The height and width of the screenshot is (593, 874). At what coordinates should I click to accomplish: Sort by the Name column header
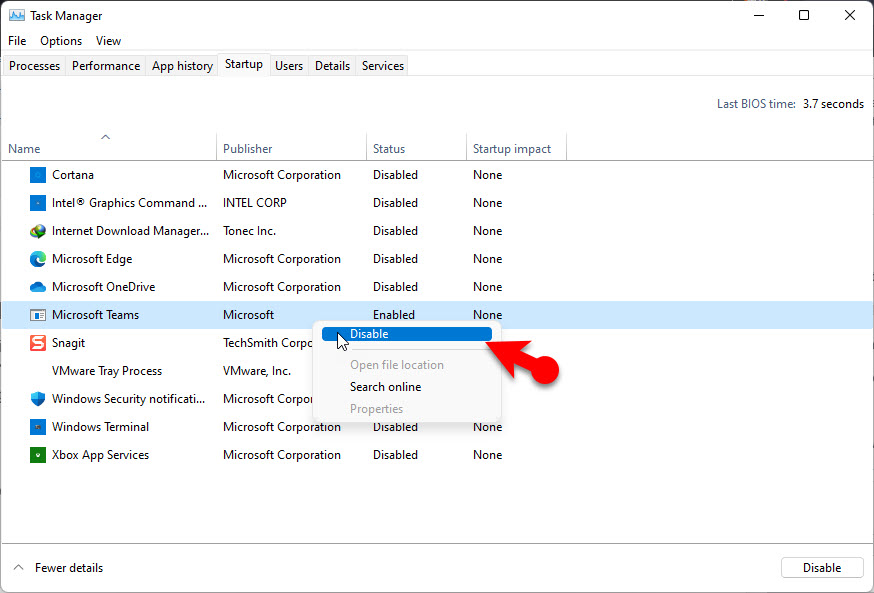pos(109,147)
